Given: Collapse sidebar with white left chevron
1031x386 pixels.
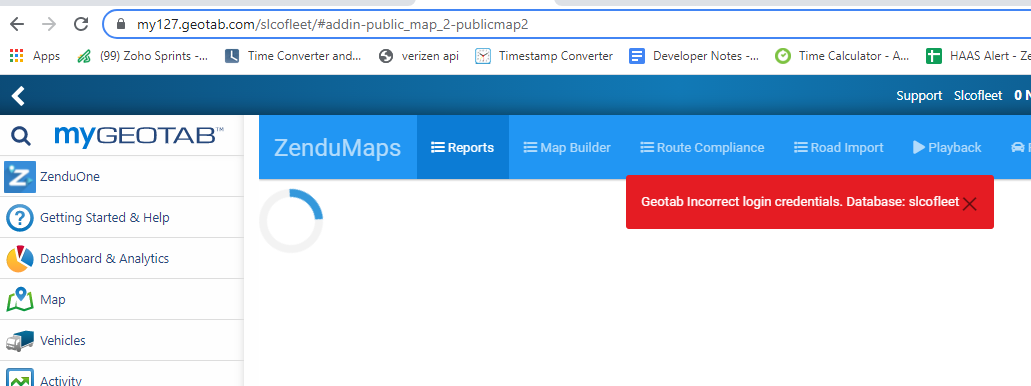Looking at the screenshot, I should (18, 96).
